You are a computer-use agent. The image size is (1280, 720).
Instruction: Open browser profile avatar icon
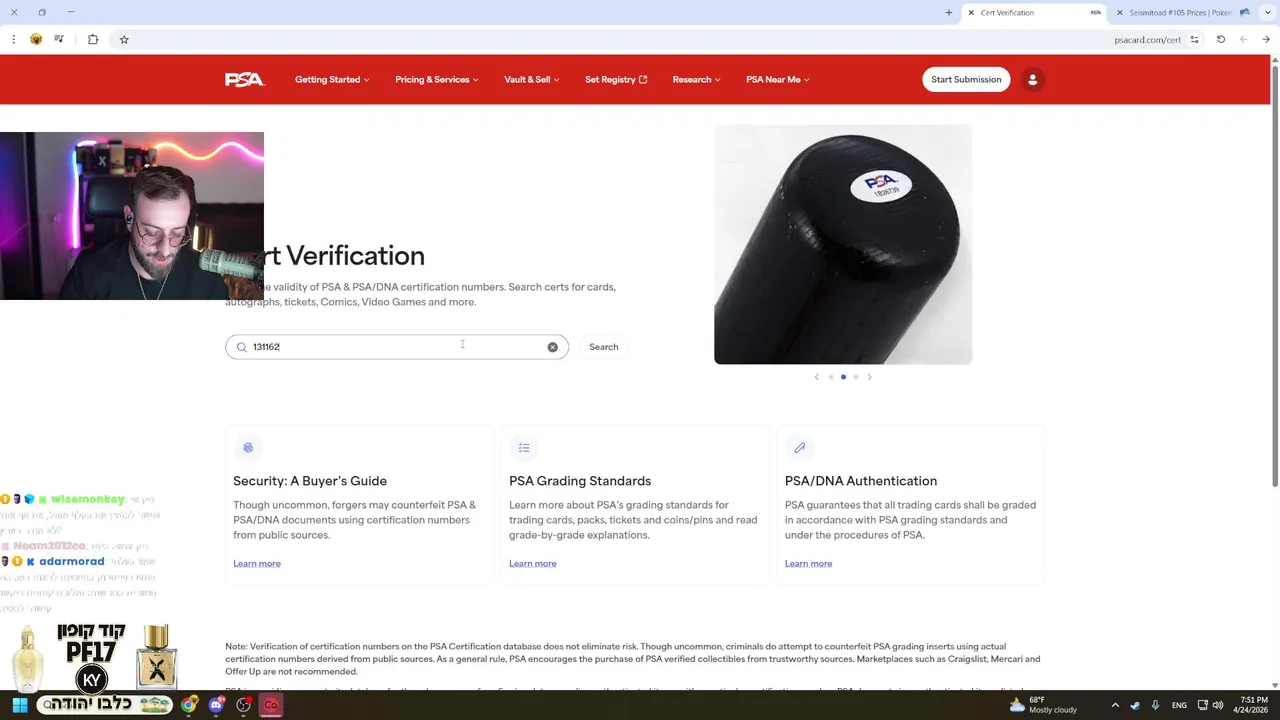click(x=36, y=40)
